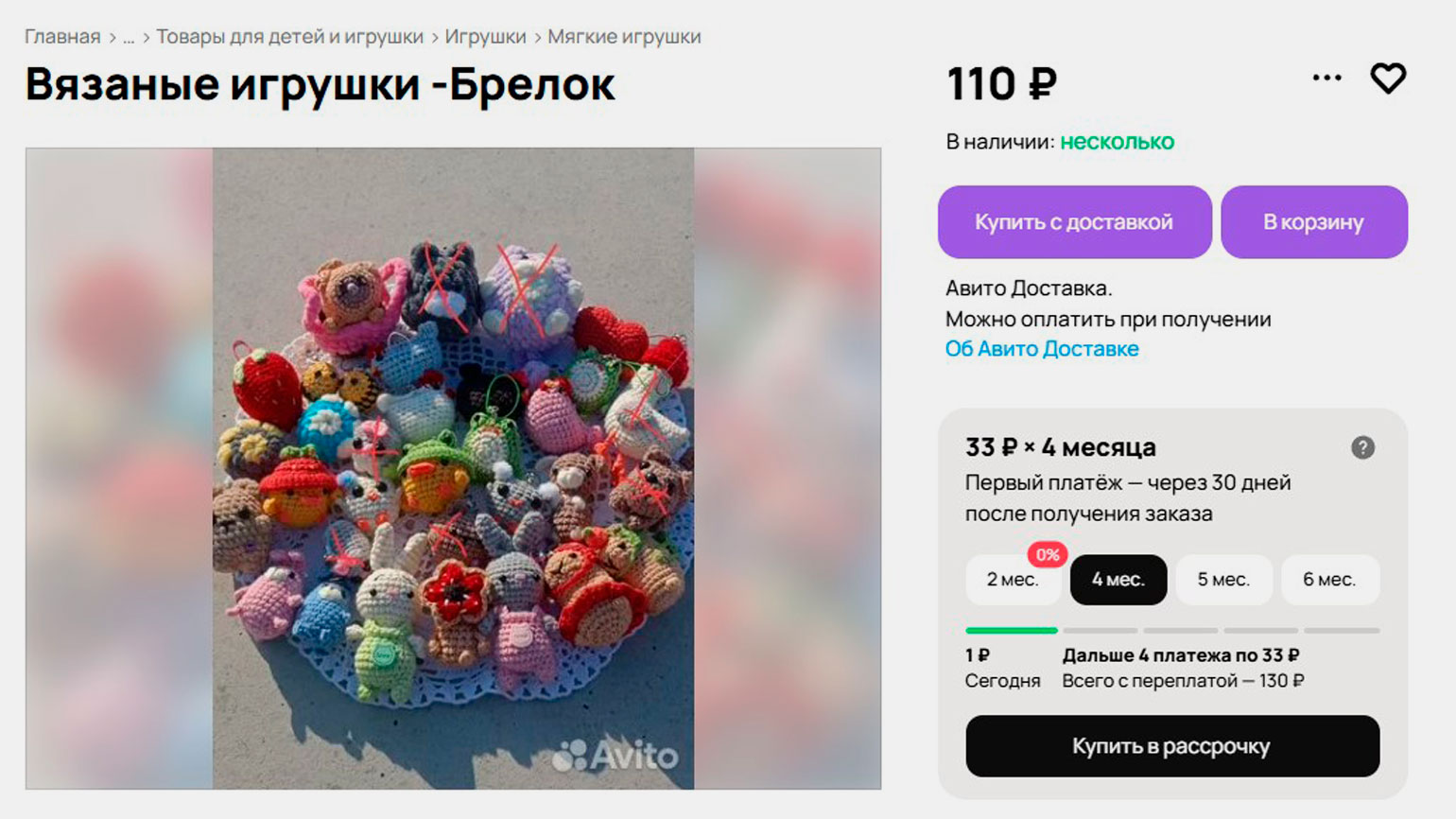Select the 2 мес. installment option
The width and height of the screenshot is (1456, 819).
pos(1013,580)
